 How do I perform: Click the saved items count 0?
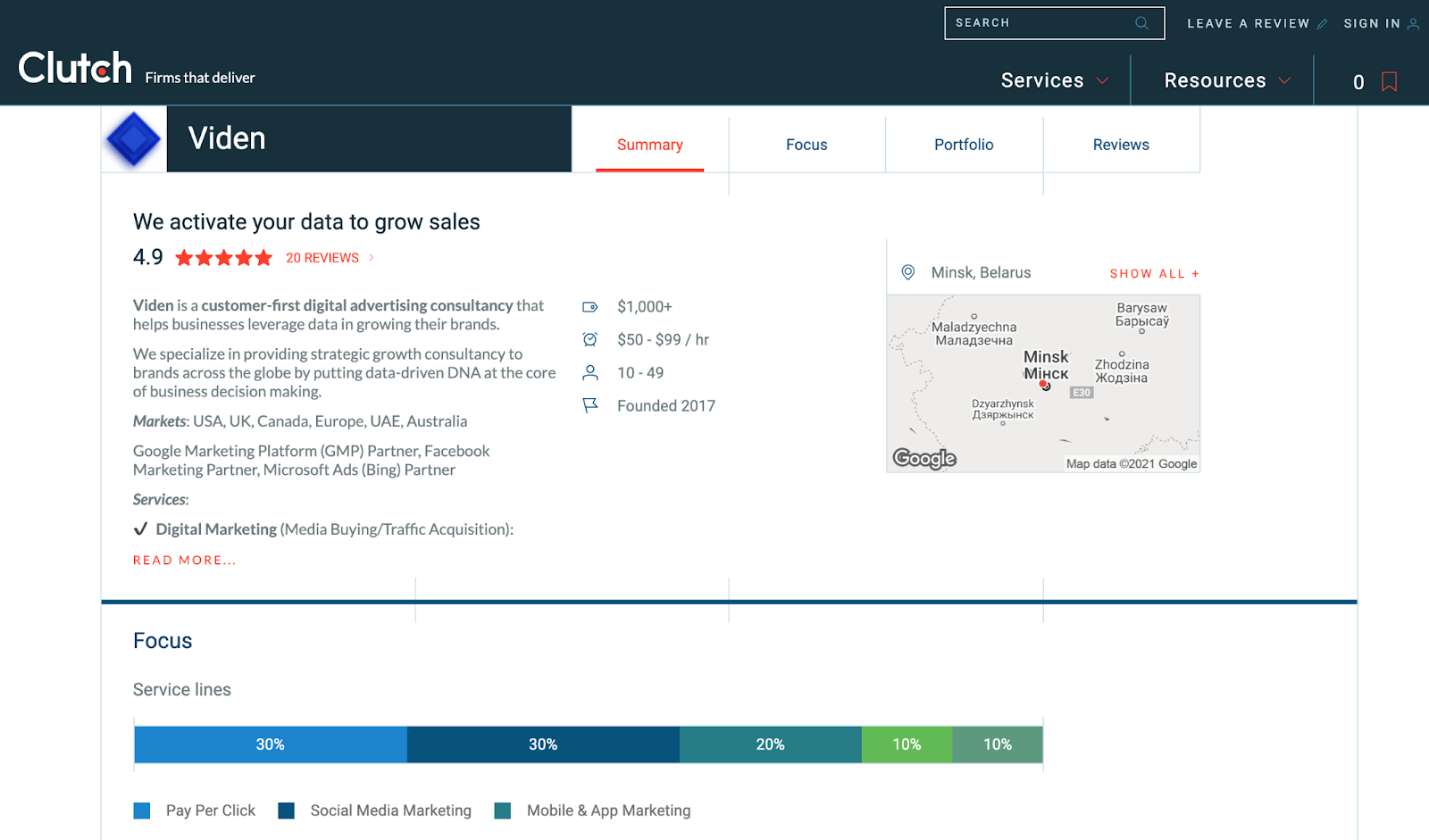point(1358,82)
